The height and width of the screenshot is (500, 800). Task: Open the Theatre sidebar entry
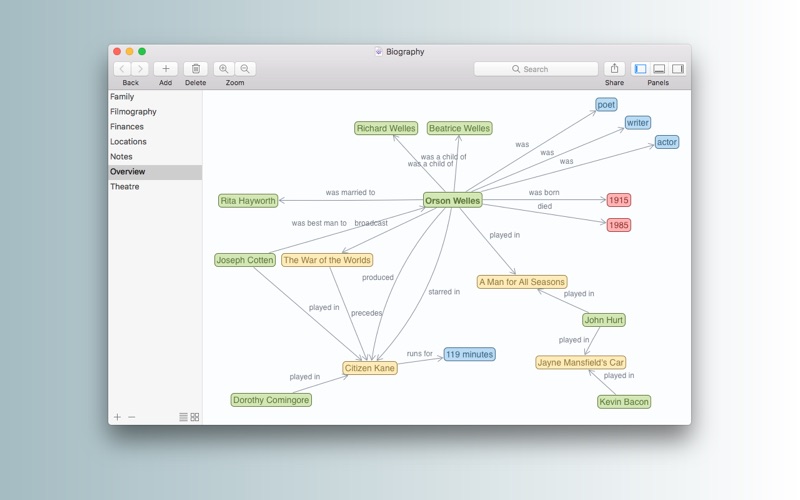155,187
